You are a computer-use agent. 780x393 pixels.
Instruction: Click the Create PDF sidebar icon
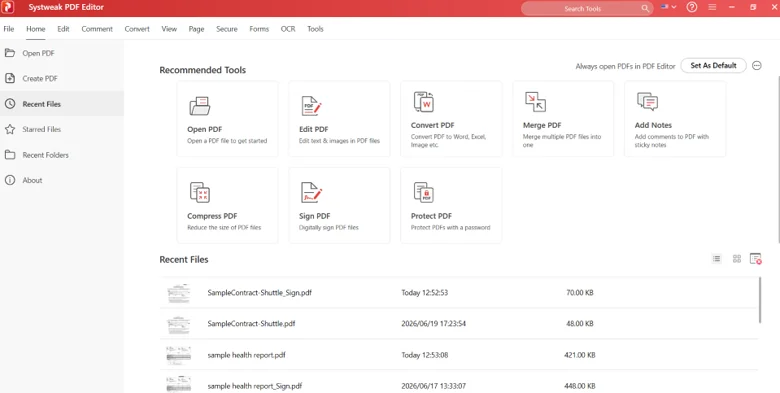pos(10,79)
